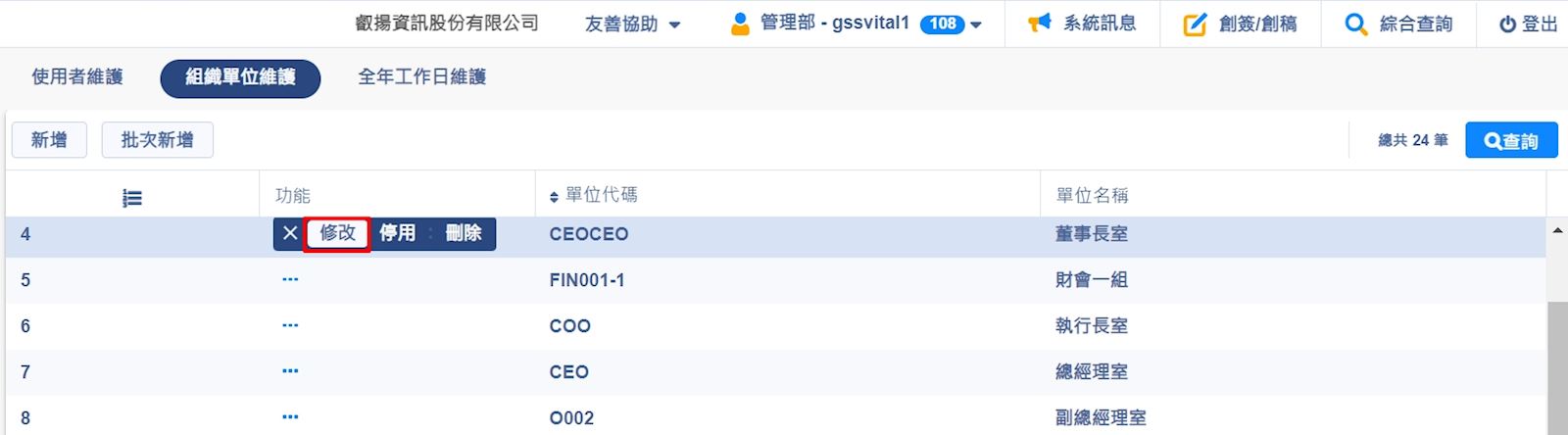This screenshot has height=435, width=1568.
Task: Click the 新增 button
Action: (49, 140)
